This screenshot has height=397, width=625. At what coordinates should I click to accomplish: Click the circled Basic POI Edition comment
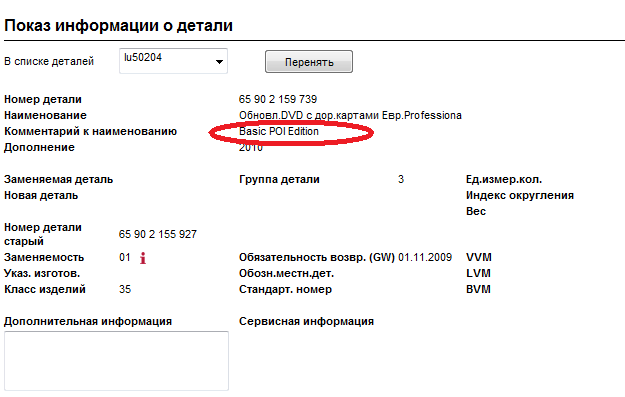click(x=279, y=131)
